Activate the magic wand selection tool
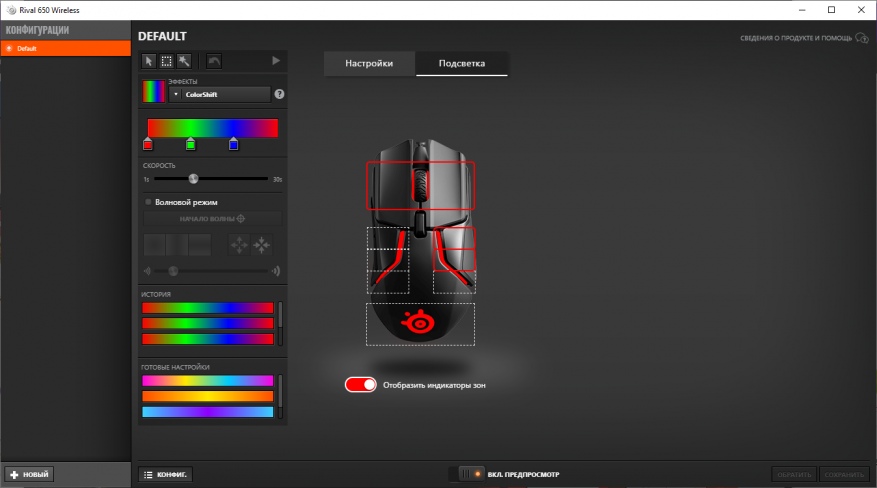The image size is (877, 488). click(x=184, y=61)
